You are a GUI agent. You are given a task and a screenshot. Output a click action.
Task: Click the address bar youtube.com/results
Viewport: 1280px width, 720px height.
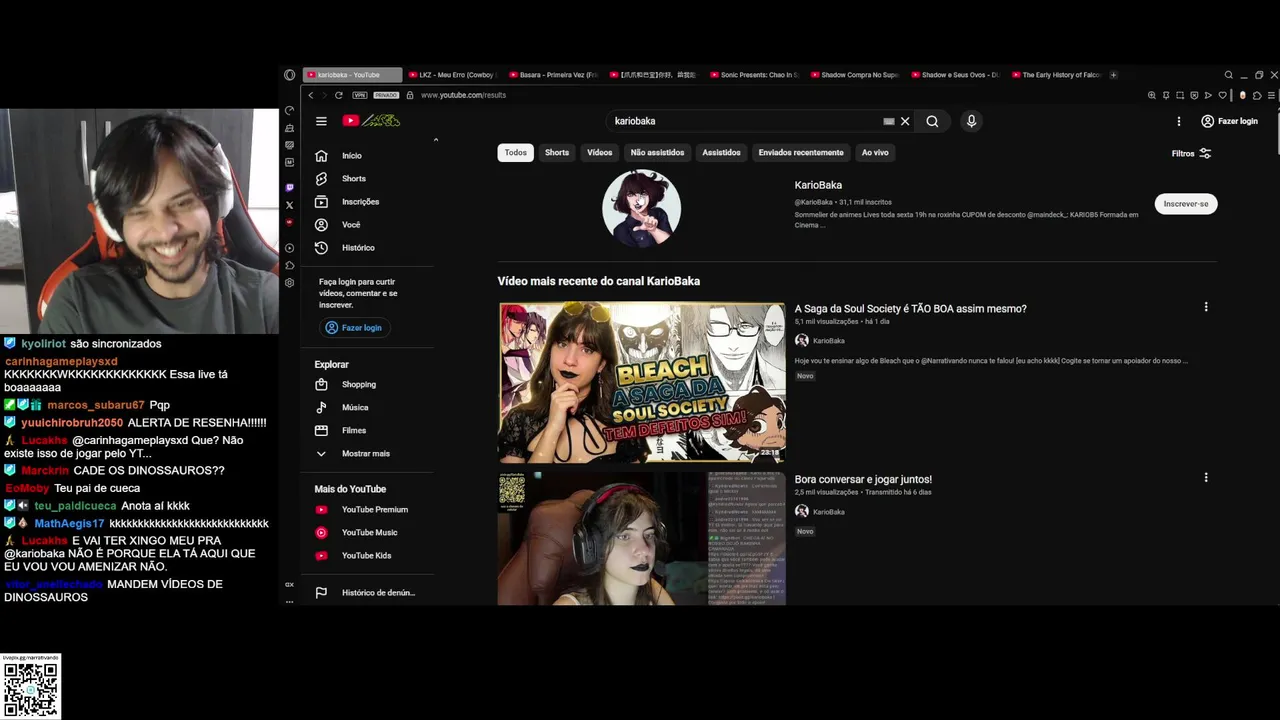click(463, 95)
